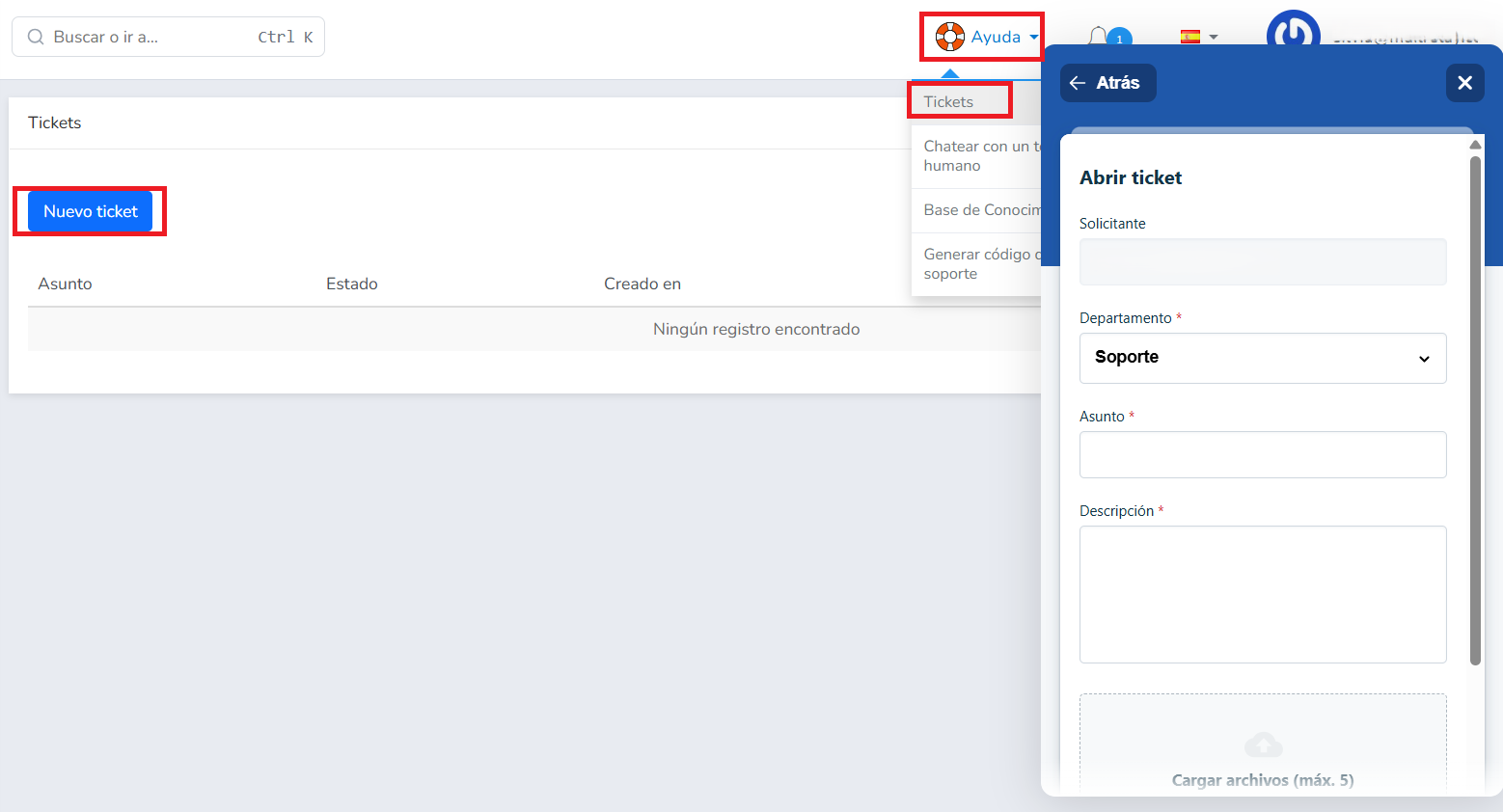Click the Solicitante field

pos(1263,261)
